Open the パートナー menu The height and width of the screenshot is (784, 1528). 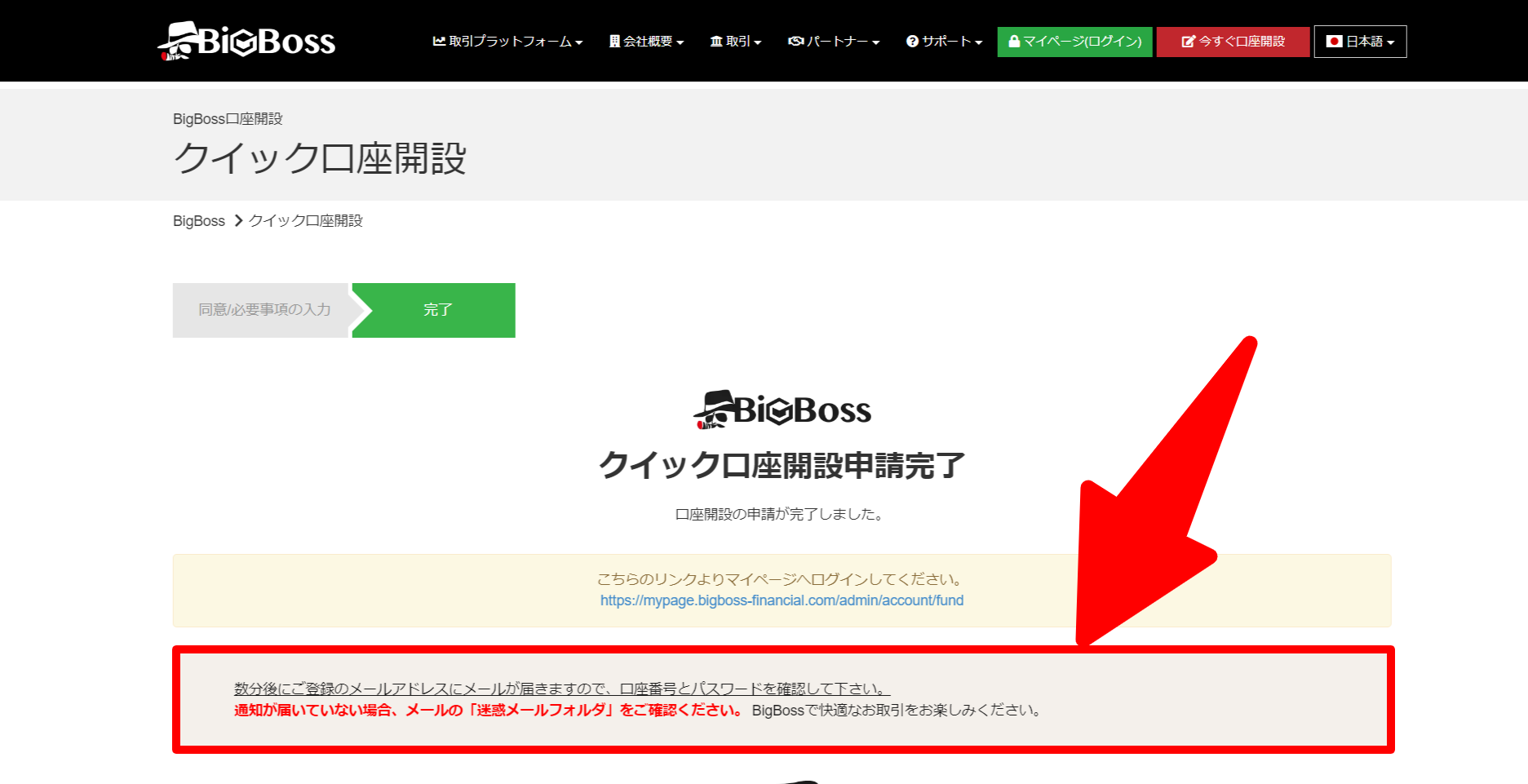click(x=833, y=42)
